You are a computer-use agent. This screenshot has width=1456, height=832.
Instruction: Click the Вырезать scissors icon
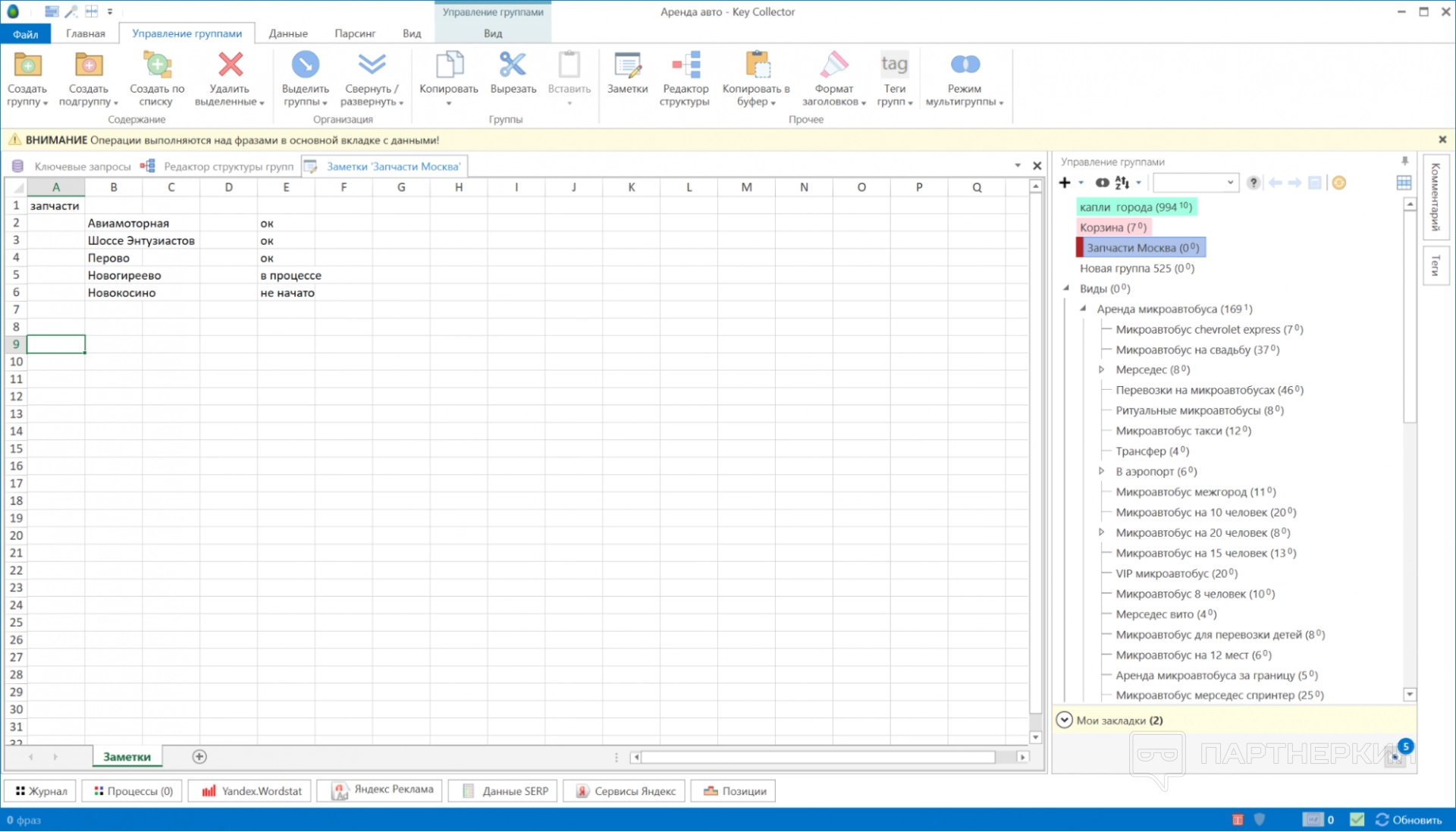[x=513, y=66]
